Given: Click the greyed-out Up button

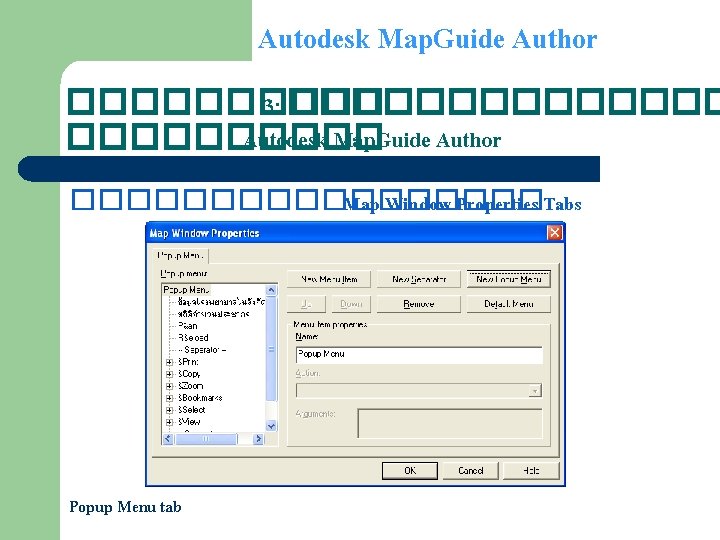Looking at the screenshot, I should coord(306,304).
